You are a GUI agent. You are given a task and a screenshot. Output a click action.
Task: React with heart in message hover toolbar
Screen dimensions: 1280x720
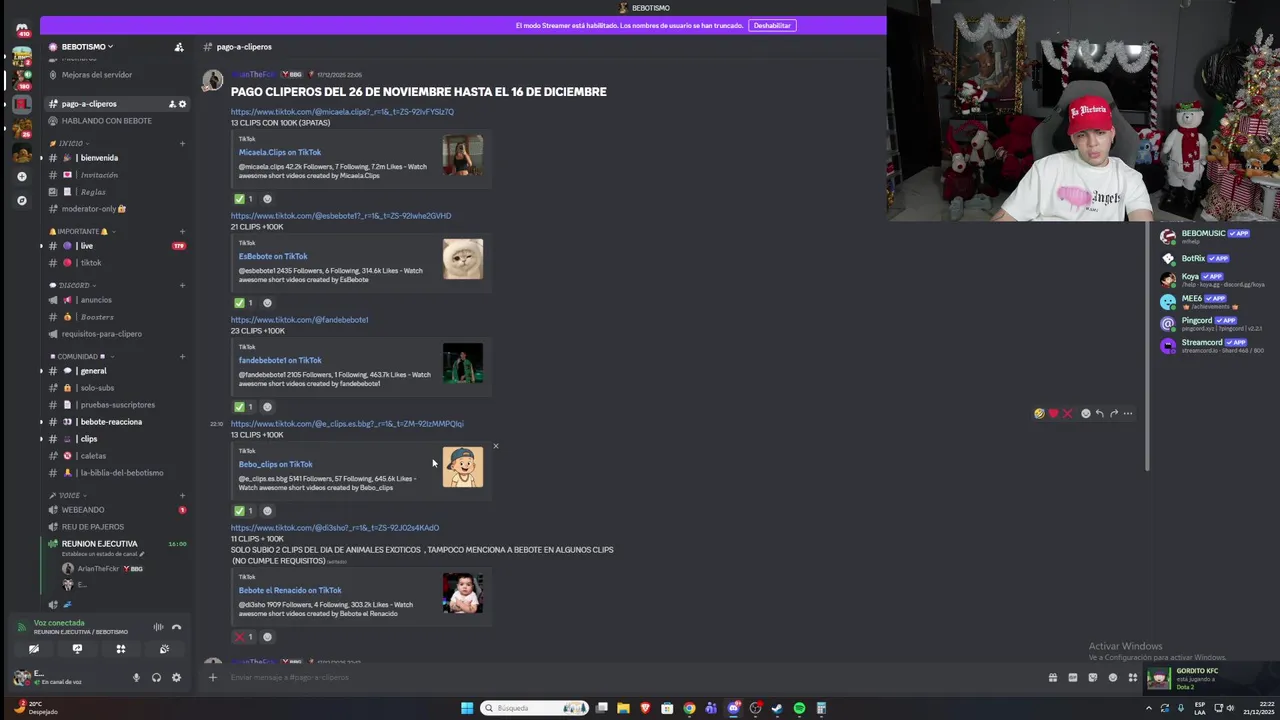tap(1053, 414)
